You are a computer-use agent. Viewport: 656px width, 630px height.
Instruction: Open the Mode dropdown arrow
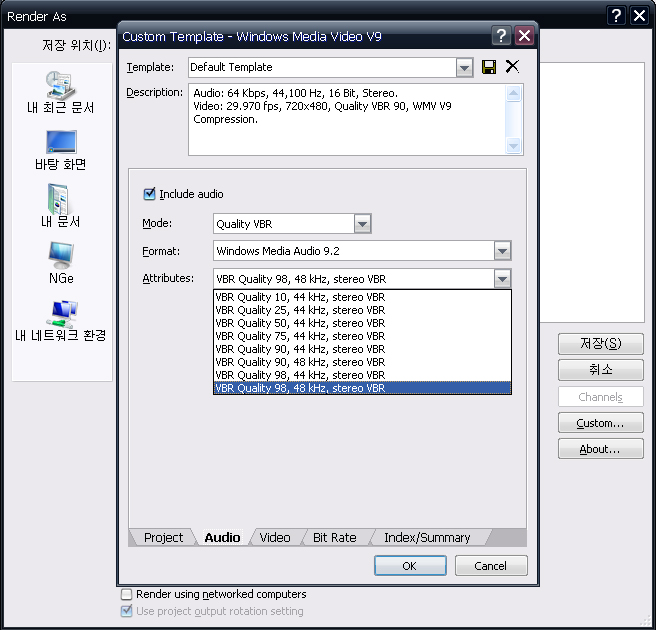click(362, 224)
